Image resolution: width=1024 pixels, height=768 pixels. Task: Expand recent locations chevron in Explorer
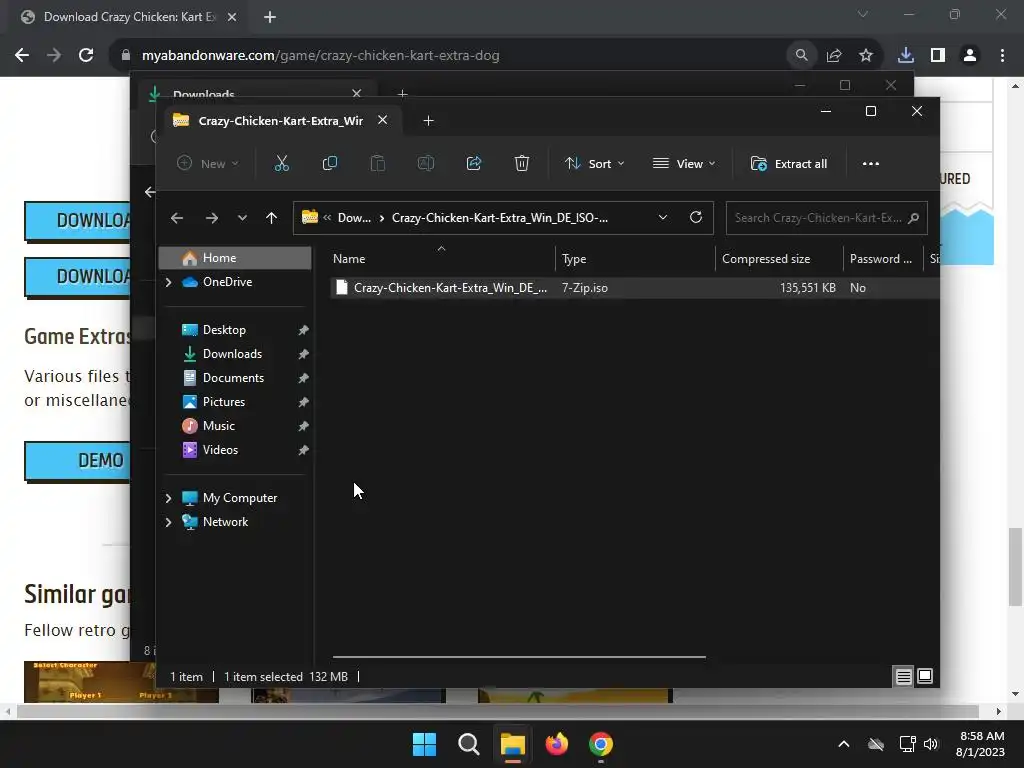pyautogui.click(x=242, y=218)
